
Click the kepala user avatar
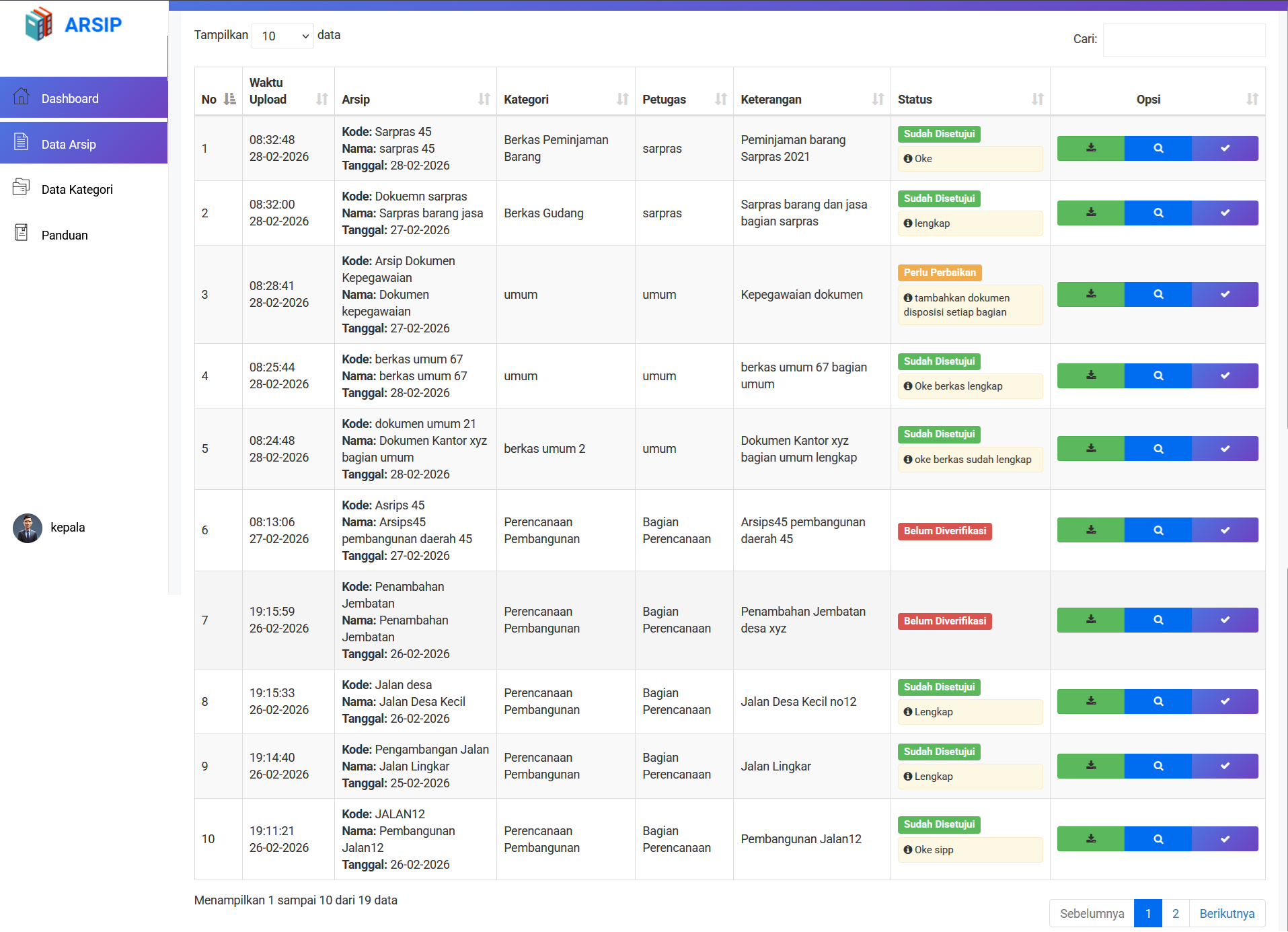click(28, 528)
